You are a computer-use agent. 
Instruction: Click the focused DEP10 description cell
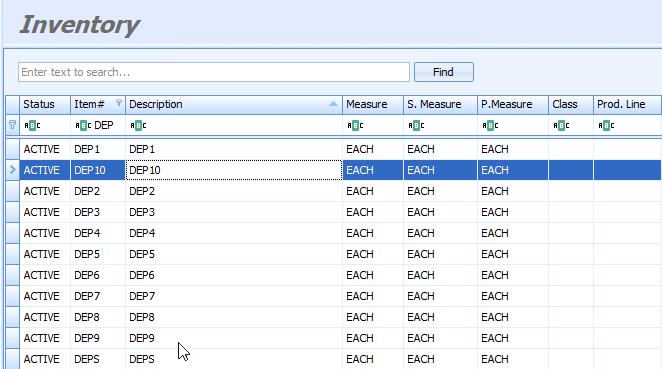pyautogui.click(x=234, y=170)
